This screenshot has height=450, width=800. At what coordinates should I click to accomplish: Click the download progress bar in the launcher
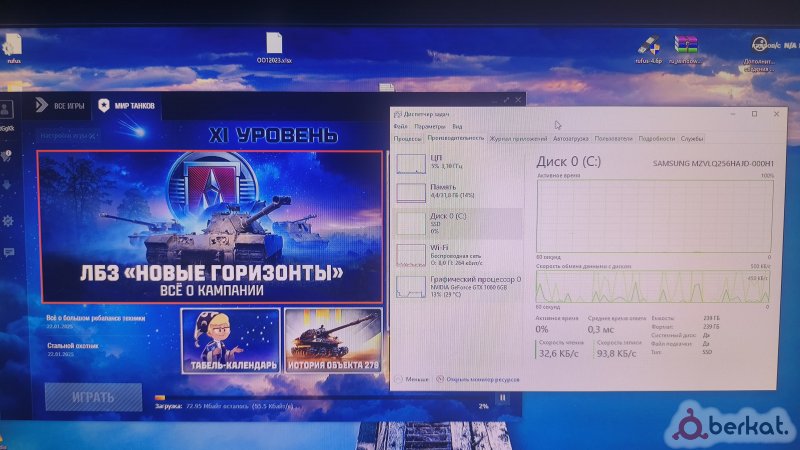(322, 397)
